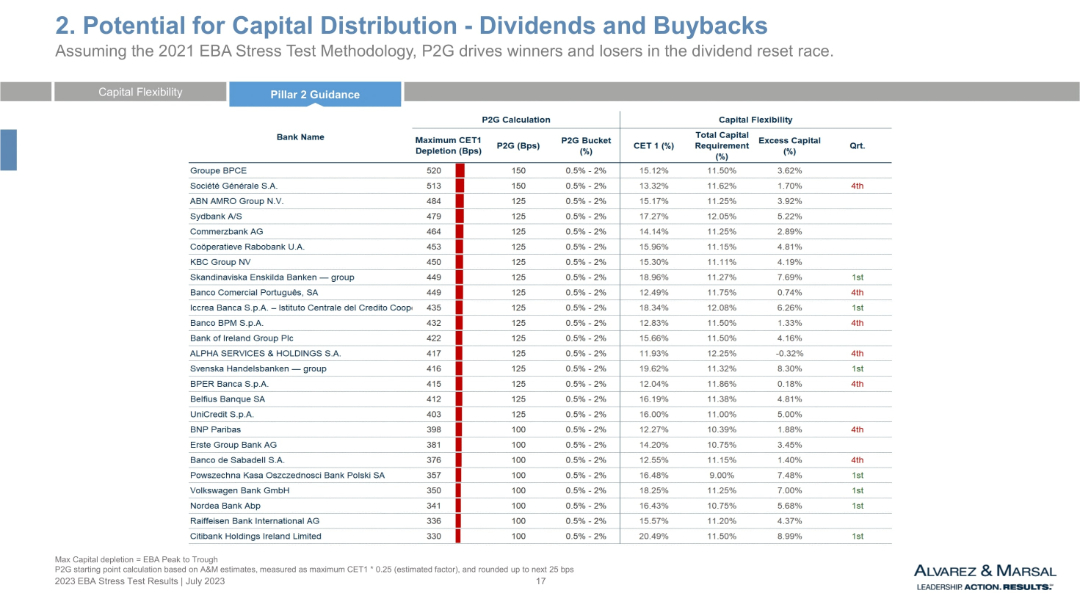Click Société Générale depletion value 513
Viewport: 1080px width, 607px height.
coord(434,186)
